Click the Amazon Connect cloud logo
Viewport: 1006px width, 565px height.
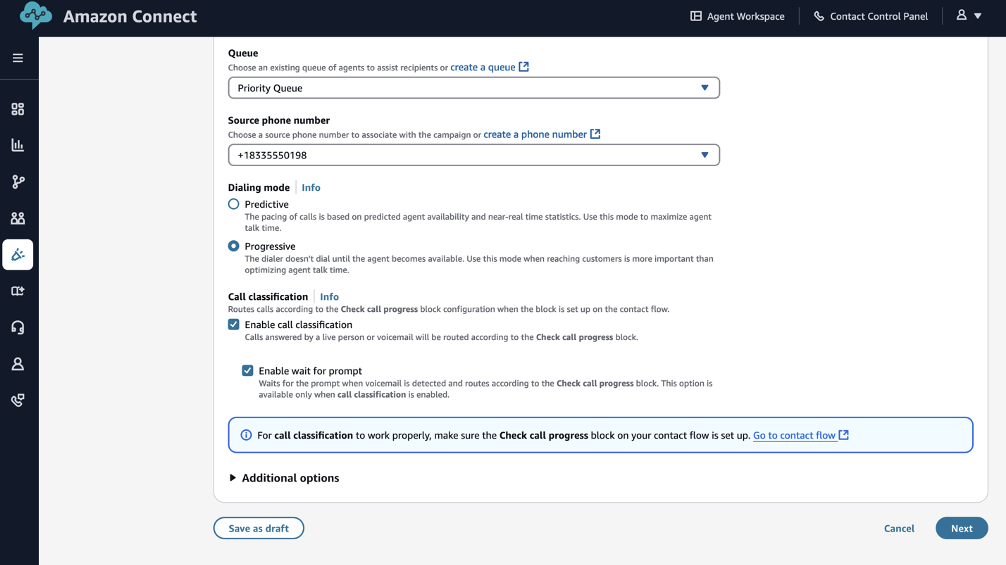(36, 15)
